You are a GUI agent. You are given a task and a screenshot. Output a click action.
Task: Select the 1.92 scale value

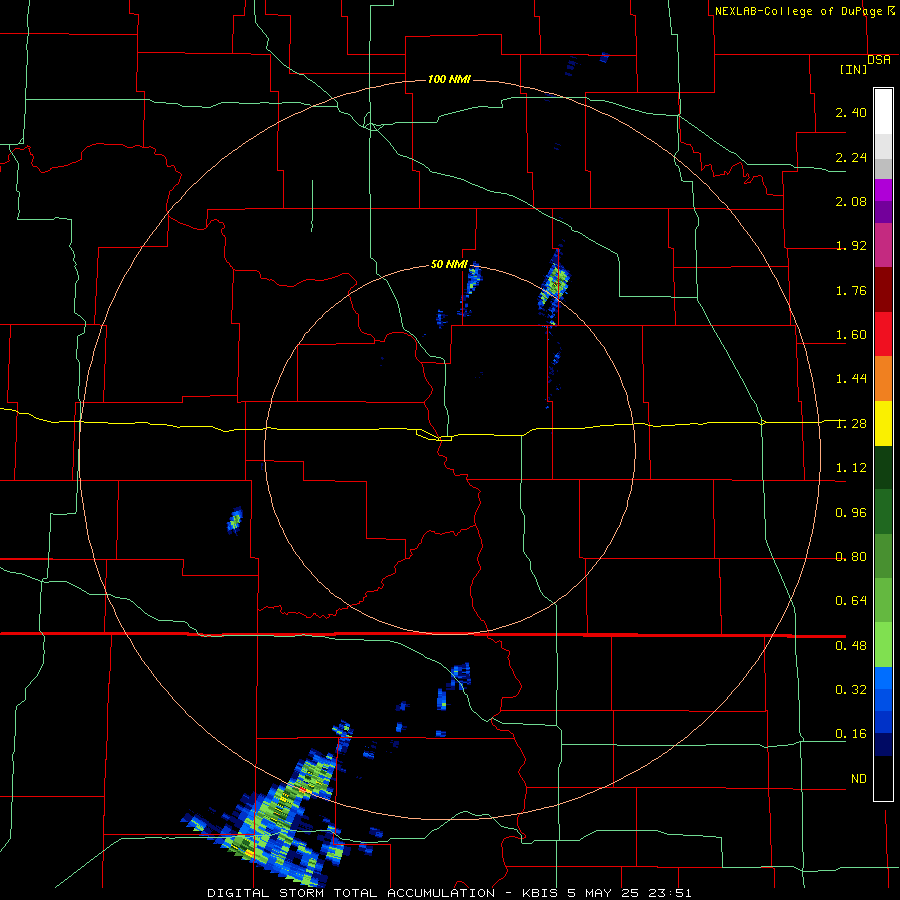pos(851,246)
